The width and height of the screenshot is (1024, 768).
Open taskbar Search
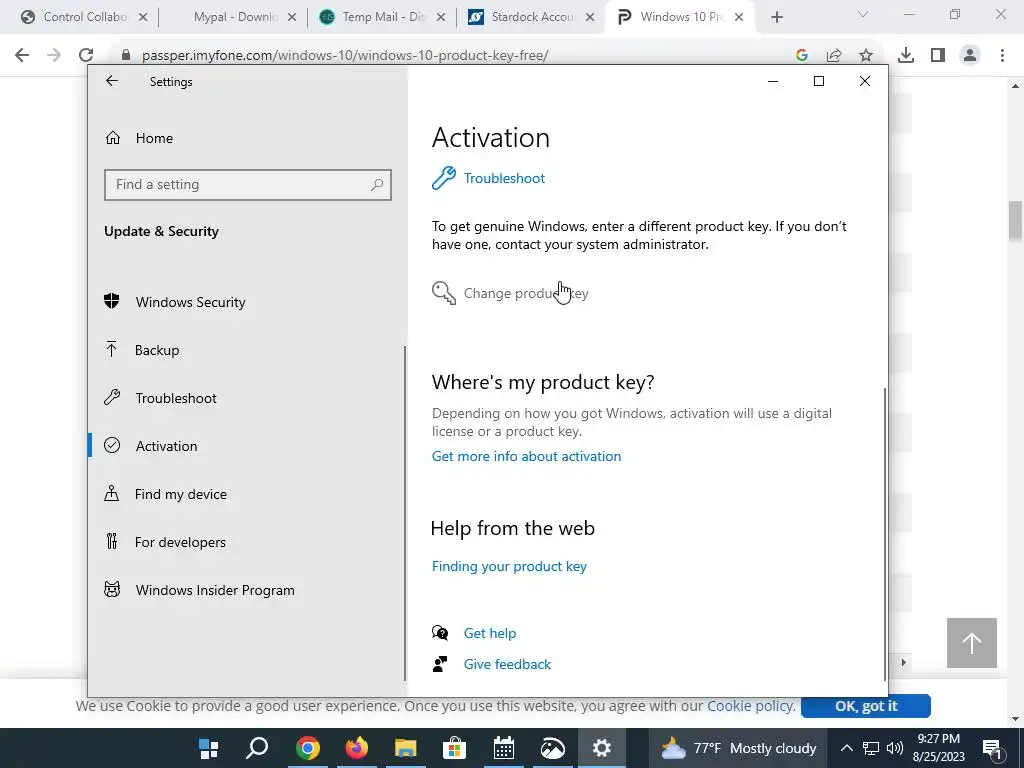(257, 748)
